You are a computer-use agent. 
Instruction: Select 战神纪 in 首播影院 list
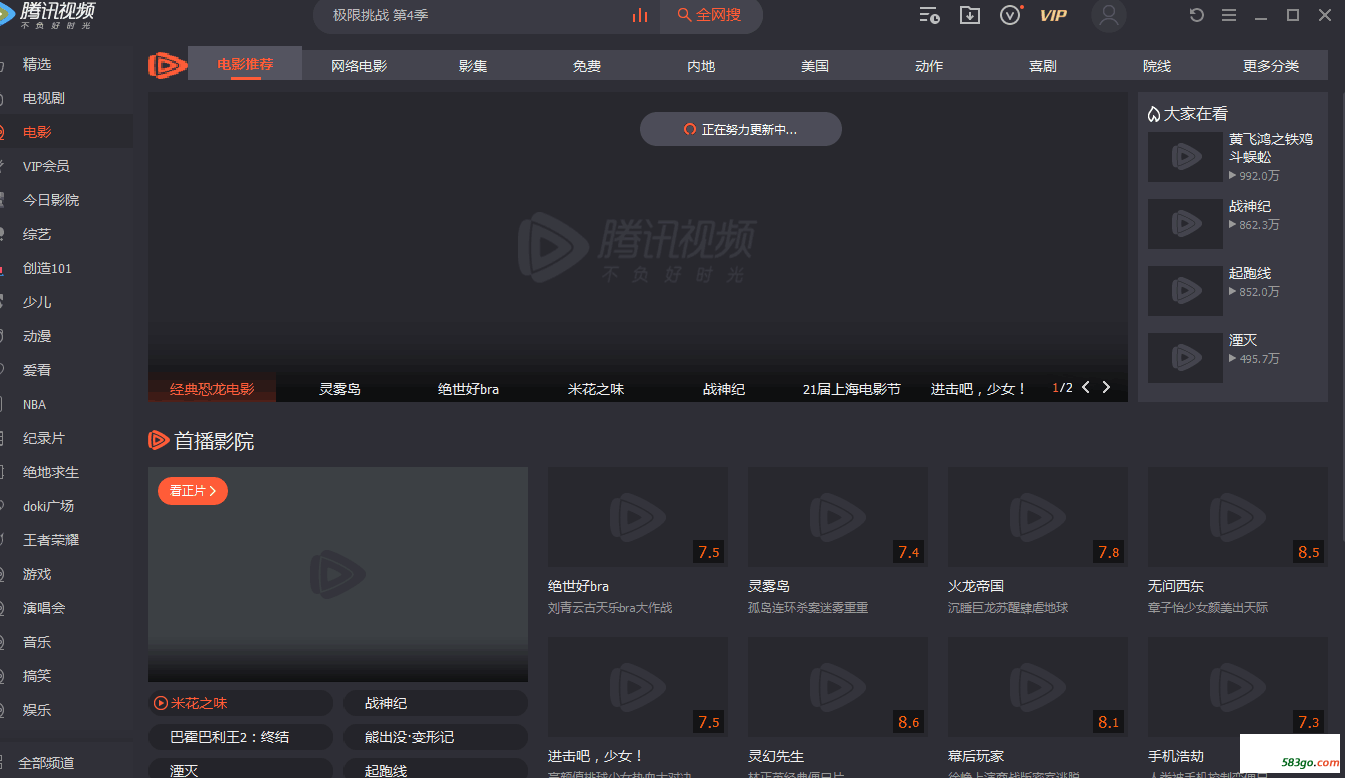click(435, 703)
